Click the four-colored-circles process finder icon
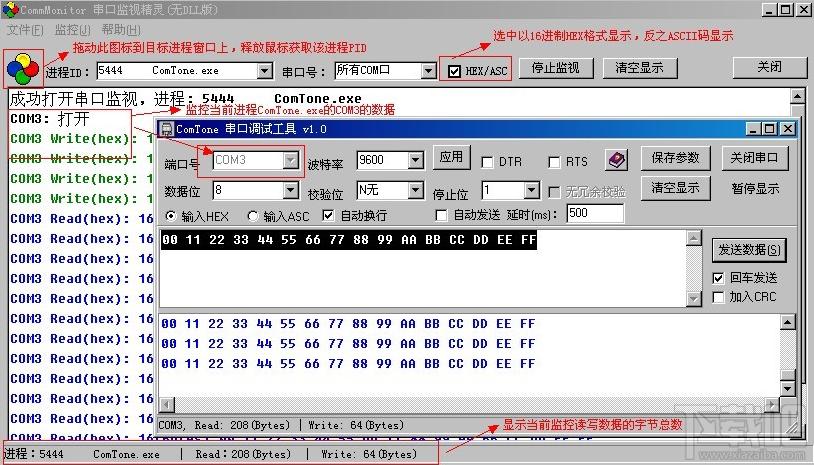814x465 pixels. pos(22,67)
